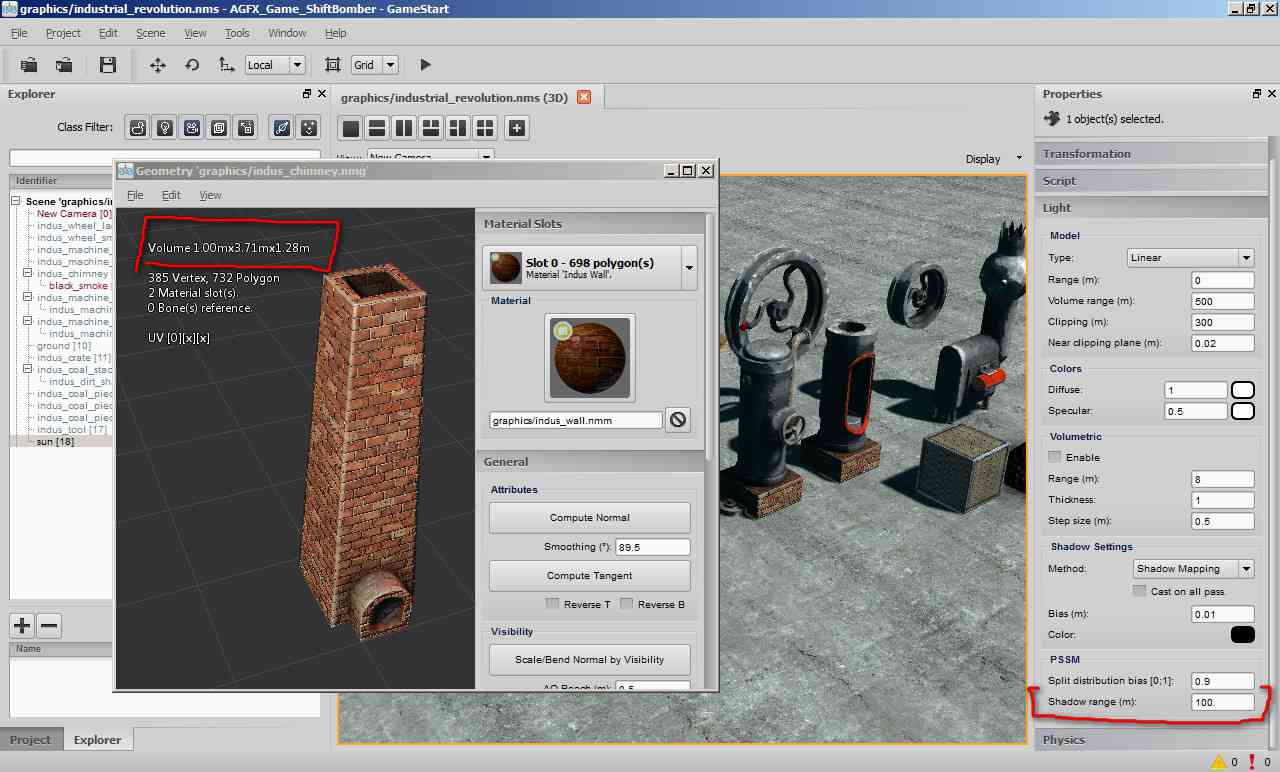
Task: Select the Rotate tool in toolbar
Action: (x=192, y=65)
